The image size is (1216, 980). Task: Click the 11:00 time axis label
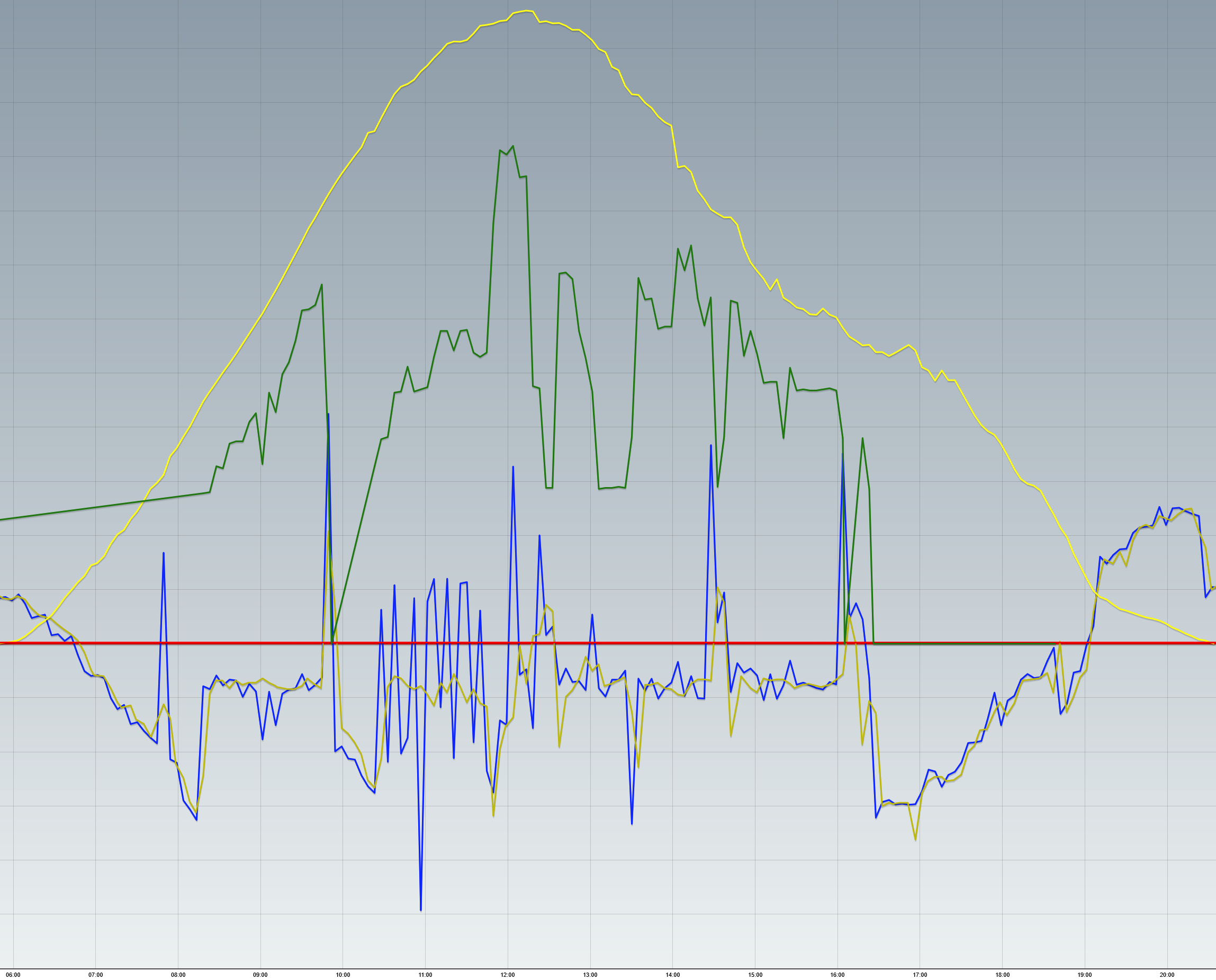[425, 975]
